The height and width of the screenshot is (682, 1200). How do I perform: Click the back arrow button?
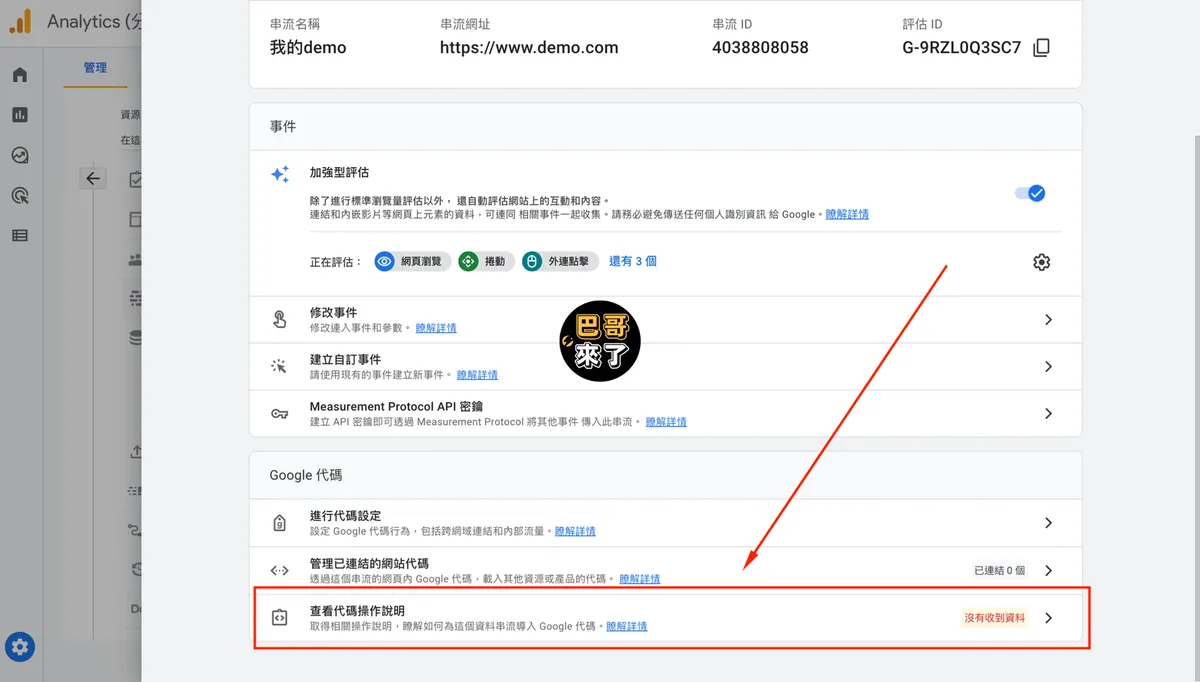[93, 178]
